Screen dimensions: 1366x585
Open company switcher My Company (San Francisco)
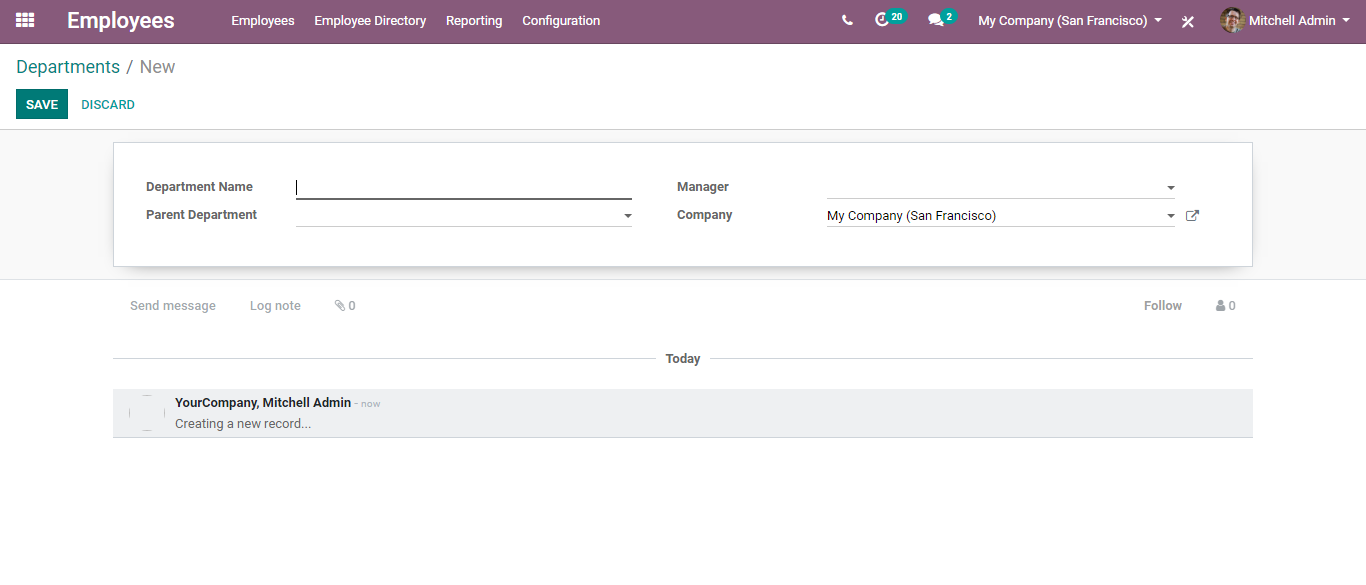pos(1070,20)
